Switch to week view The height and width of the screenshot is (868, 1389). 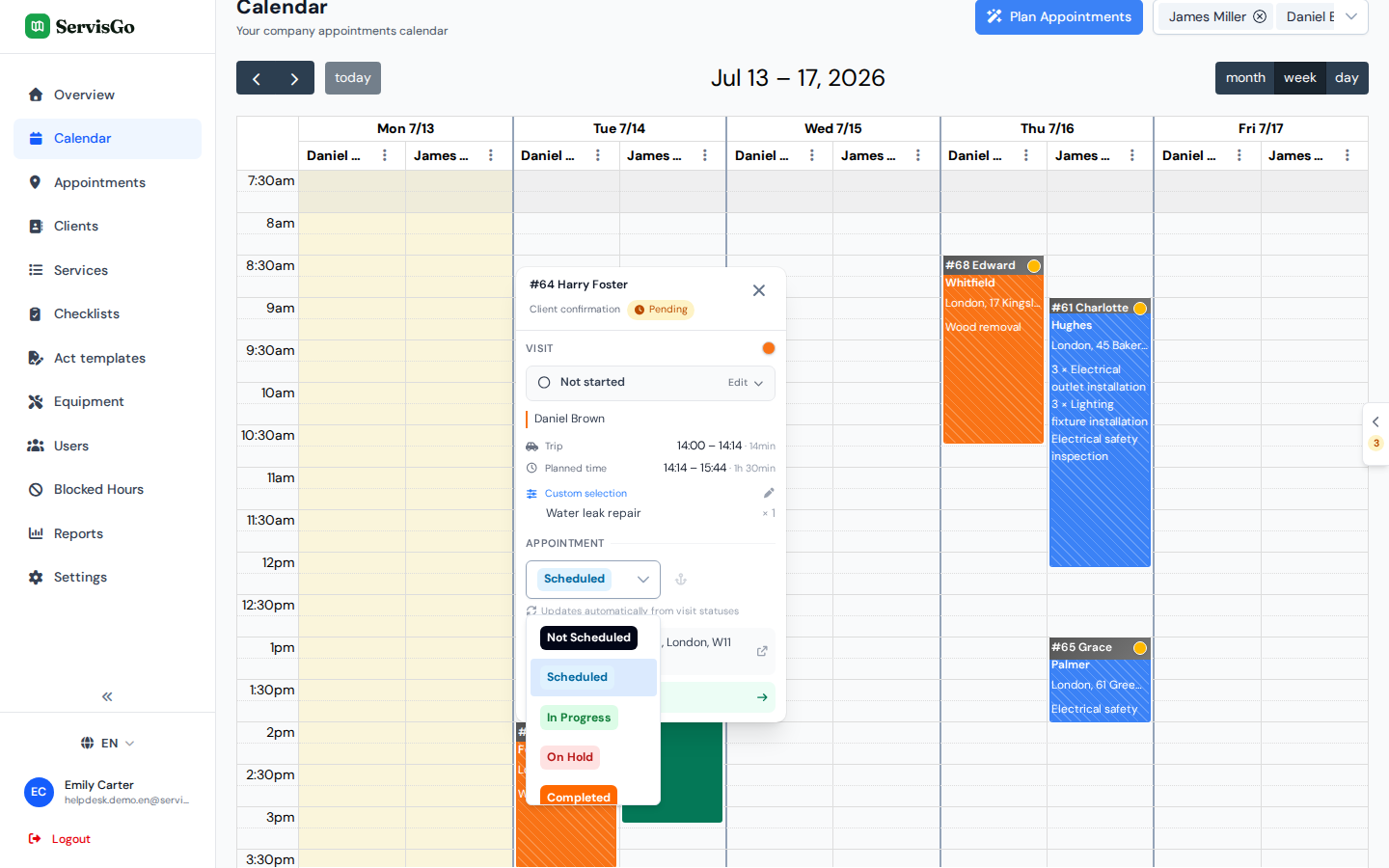pyautogui.click(x=1300, y=78)
